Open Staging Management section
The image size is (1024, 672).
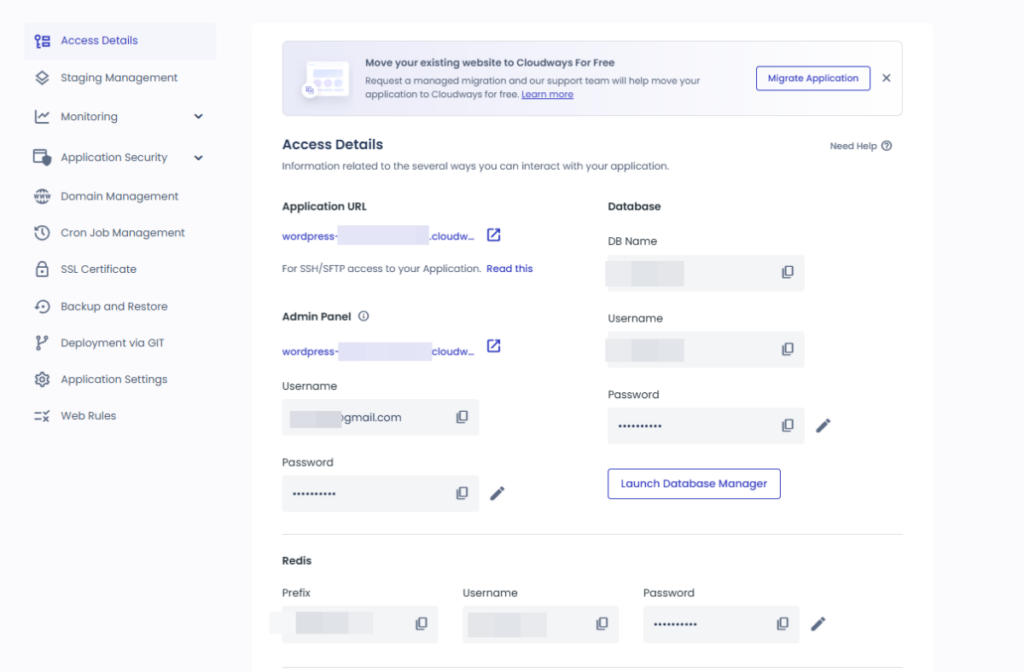pos(120,78)
